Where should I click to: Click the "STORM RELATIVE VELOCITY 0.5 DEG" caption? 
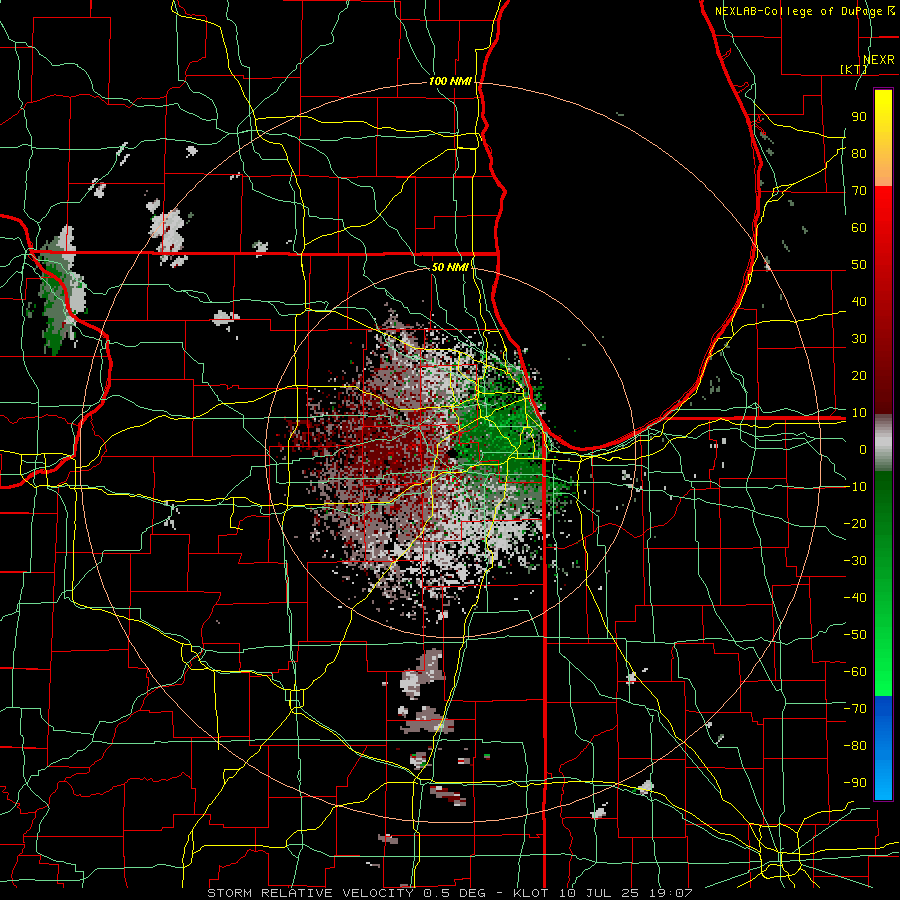(x=346, y=893)
